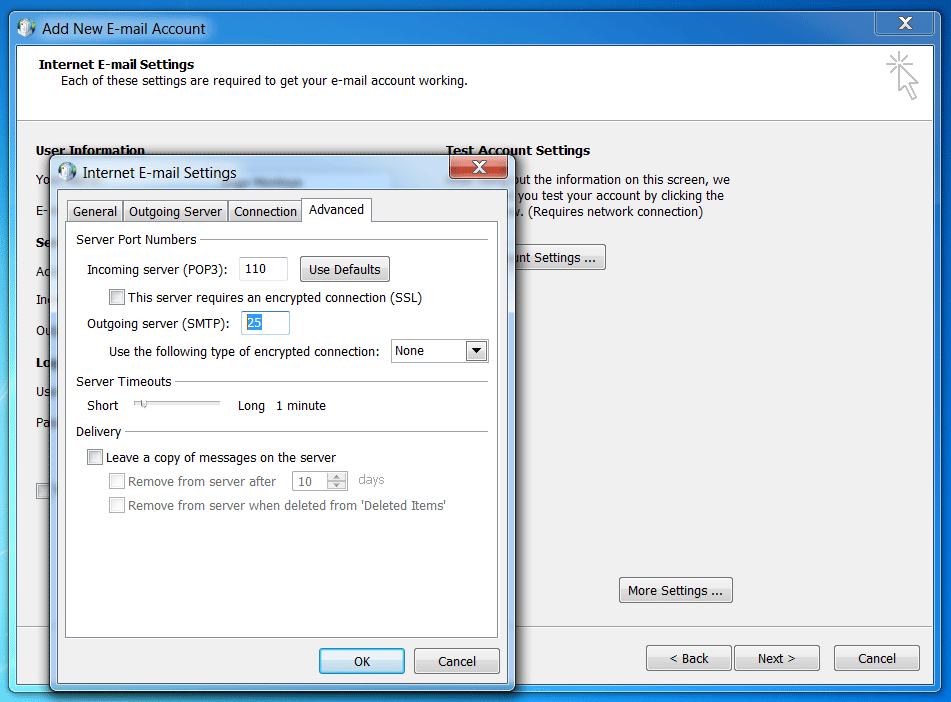The image size is (951, 702).
Task: Click the Internet E-mail Settings title bar icon
Action: 68,172
